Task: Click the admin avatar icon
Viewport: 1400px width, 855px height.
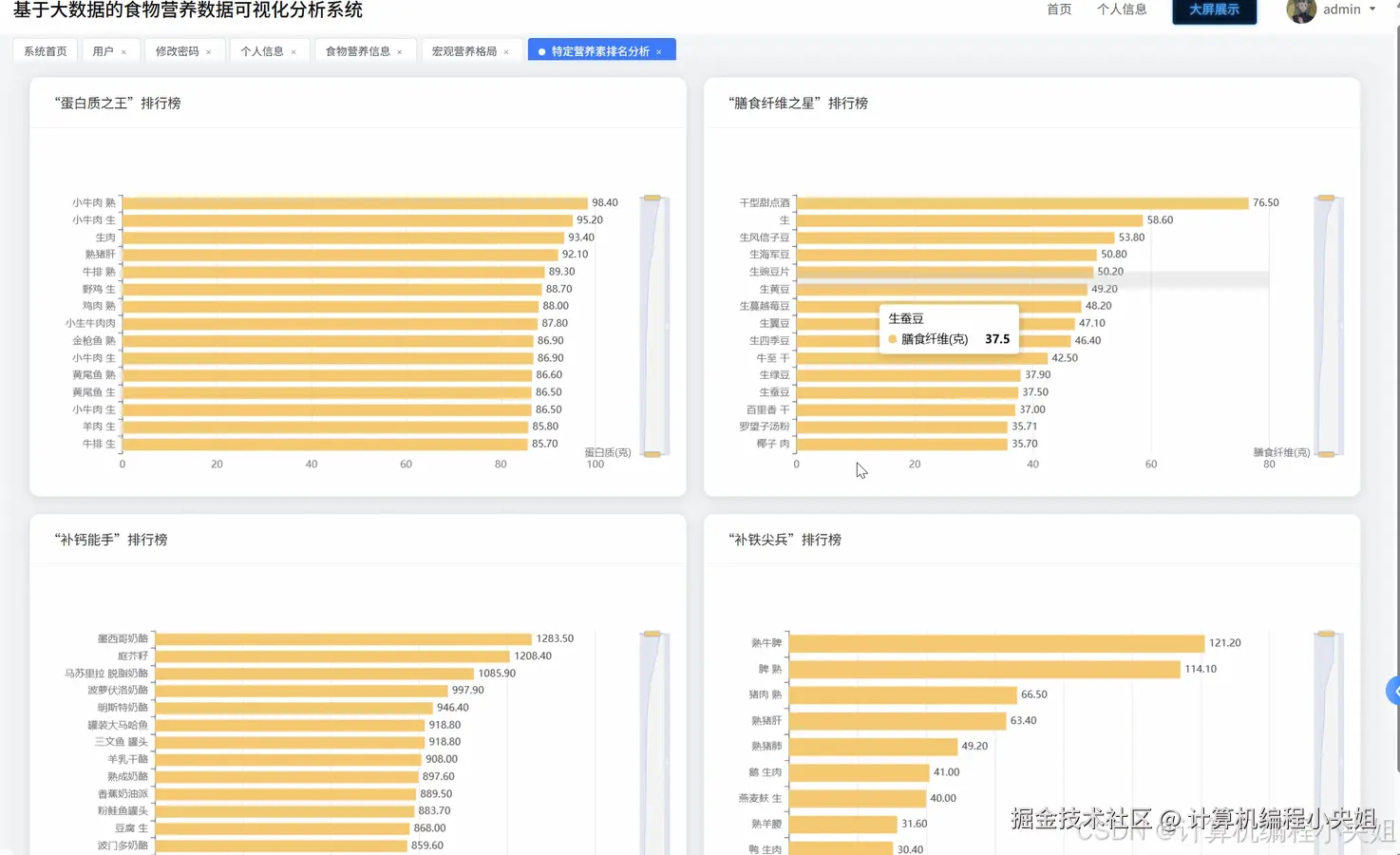Action: 1300,11
